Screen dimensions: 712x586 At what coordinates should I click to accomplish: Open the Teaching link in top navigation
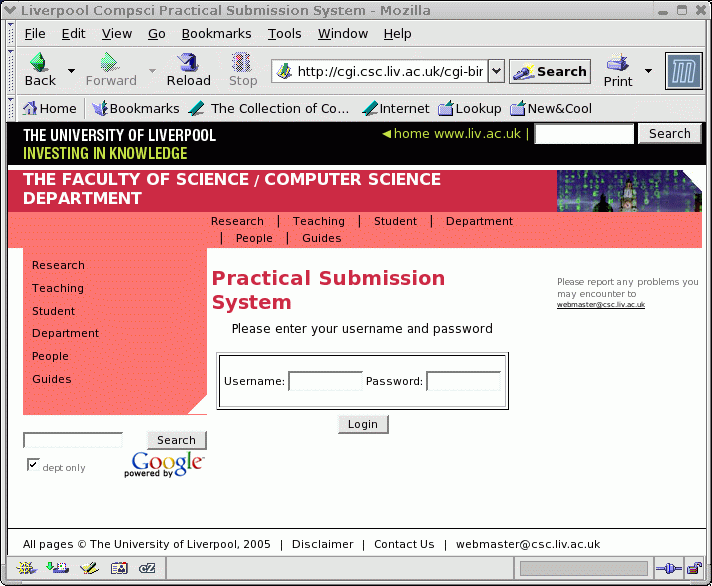[x=319, y=221]
